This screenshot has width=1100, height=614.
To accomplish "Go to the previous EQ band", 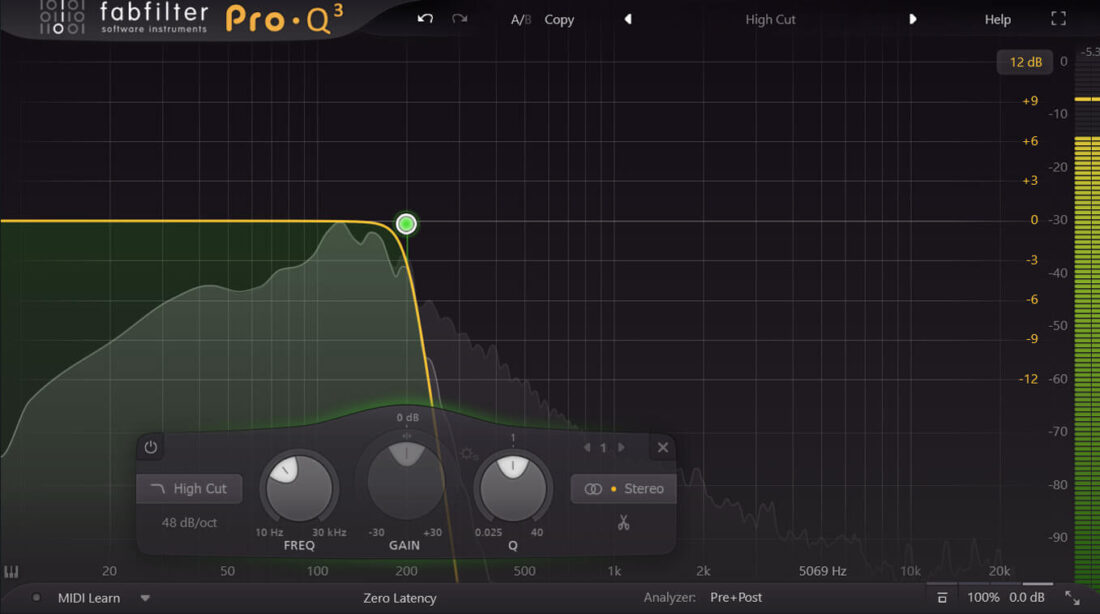I will point(587,447).
